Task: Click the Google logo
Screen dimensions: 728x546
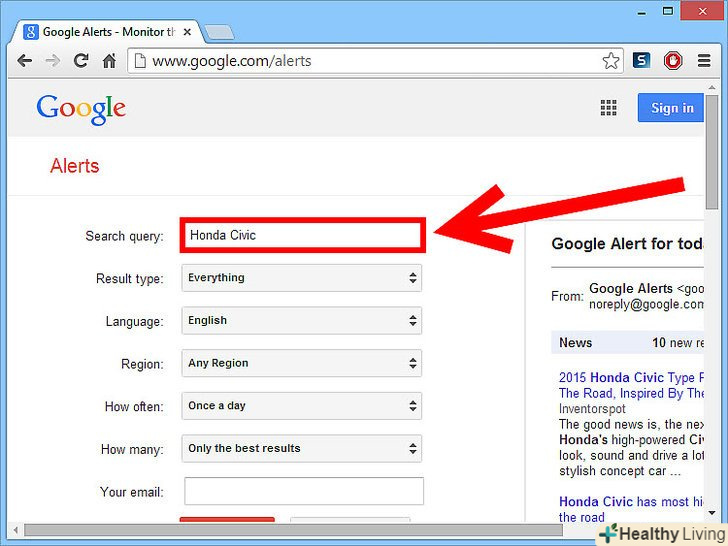Action: point(81,110)
